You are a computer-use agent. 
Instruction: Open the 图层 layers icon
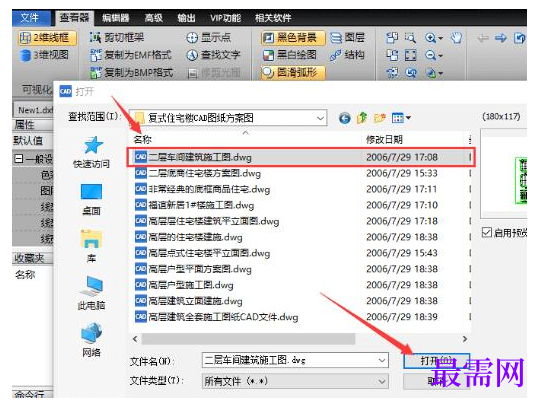(x=336, y=37)
